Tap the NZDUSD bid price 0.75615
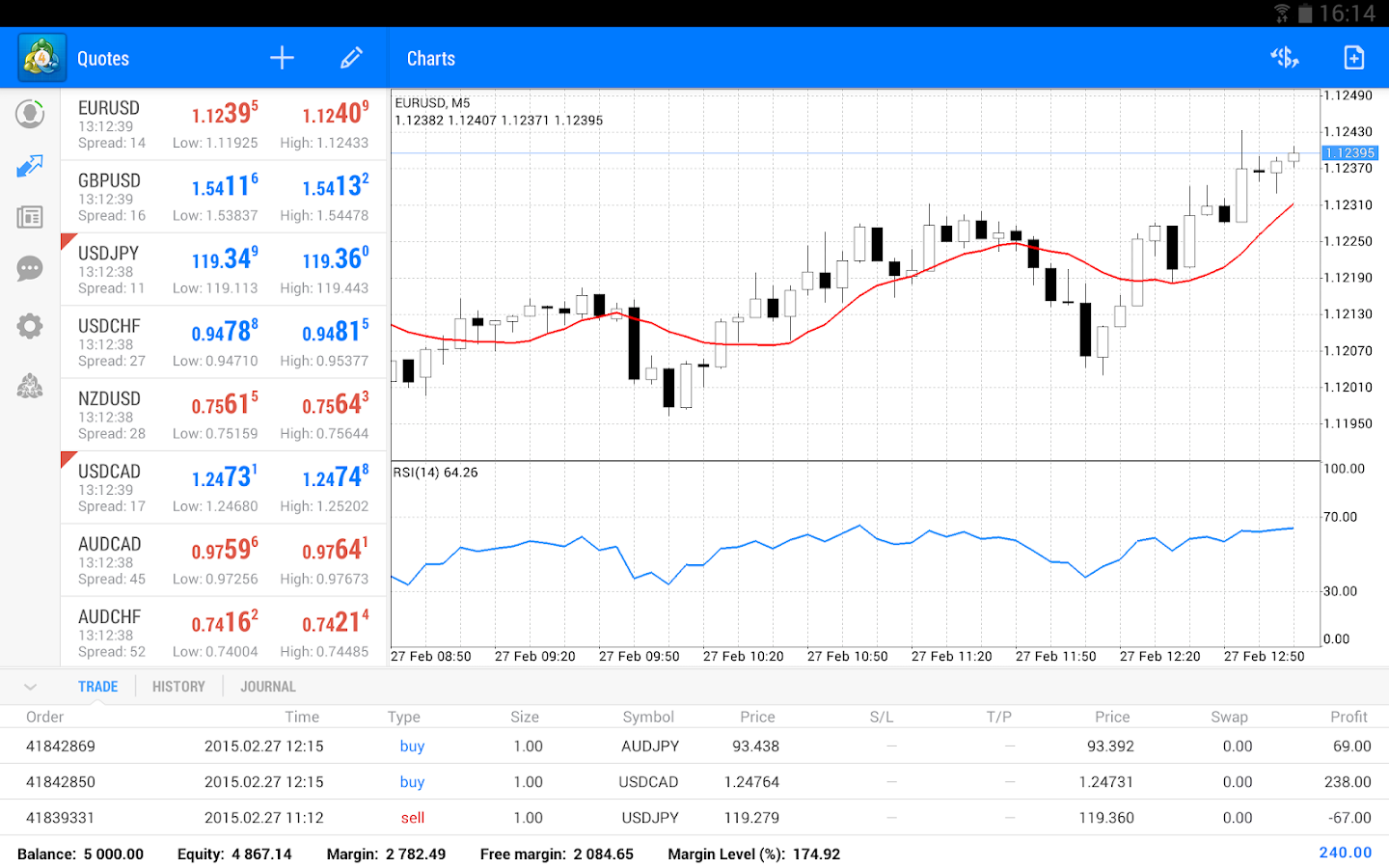This screenshot has height=868, width=1389. pos(225,404)
